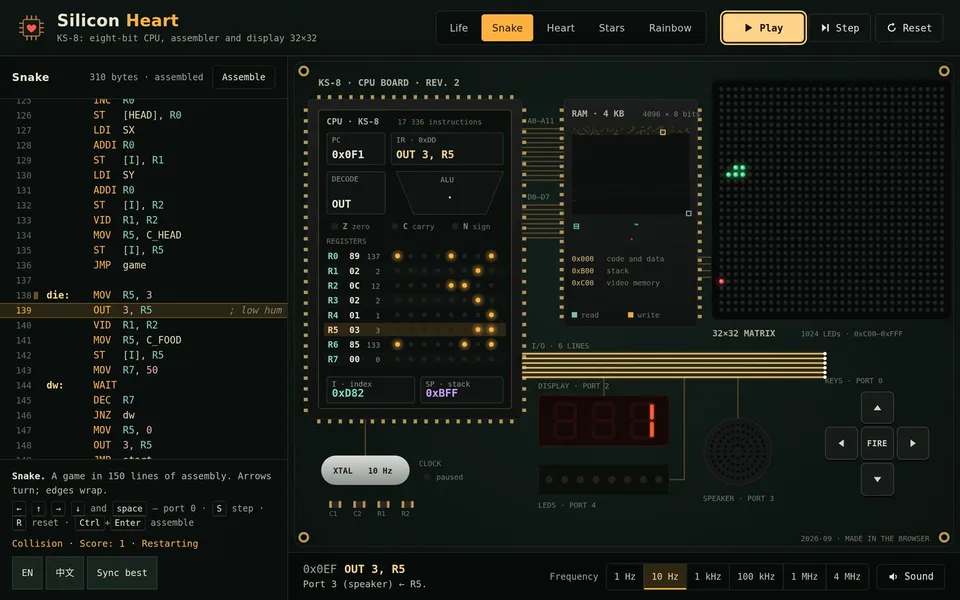Set the clock frequency to 4 MHz
This screenshot has width=960, height=600.
click(x=847, y=576)
